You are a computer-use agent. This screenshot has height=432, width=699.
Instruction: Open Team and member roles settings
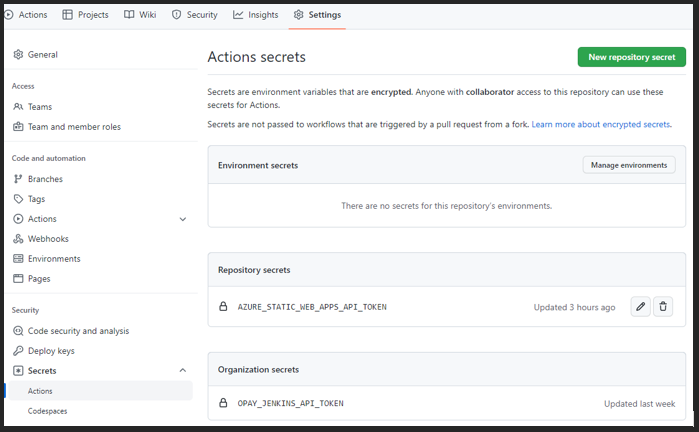[x=74, y=127]
